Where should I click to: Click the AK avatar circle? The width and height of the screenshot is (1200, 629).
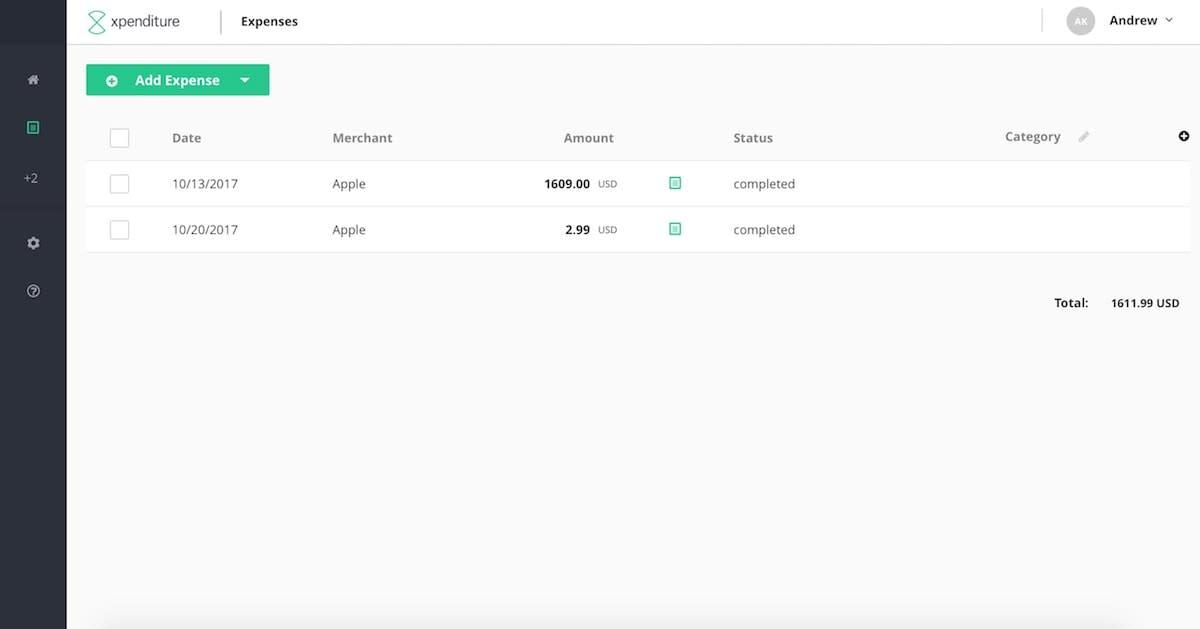coord(1081,21)
